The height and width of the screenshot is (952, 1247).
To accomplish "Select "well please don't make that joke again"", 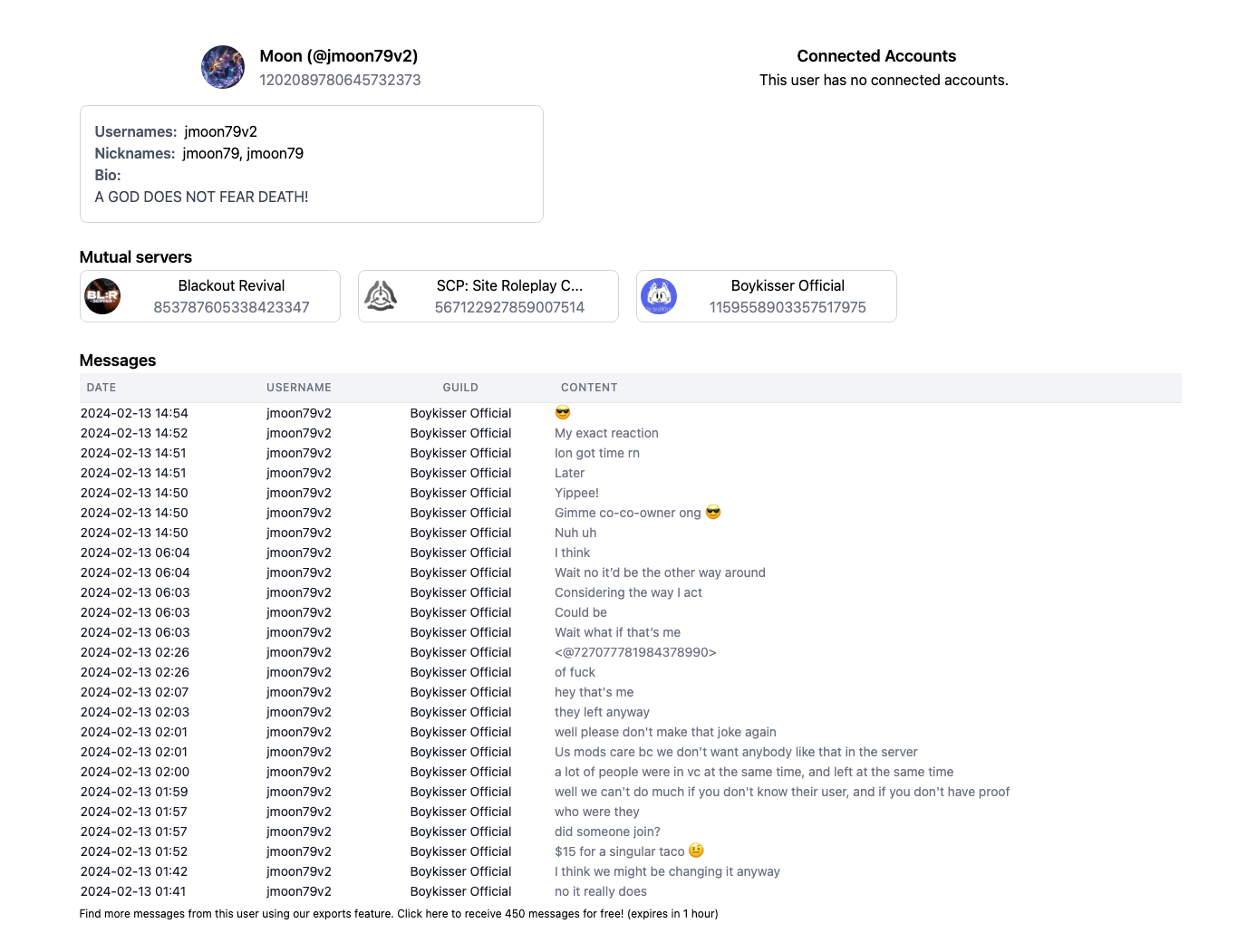I will click(x=665, y=732).
